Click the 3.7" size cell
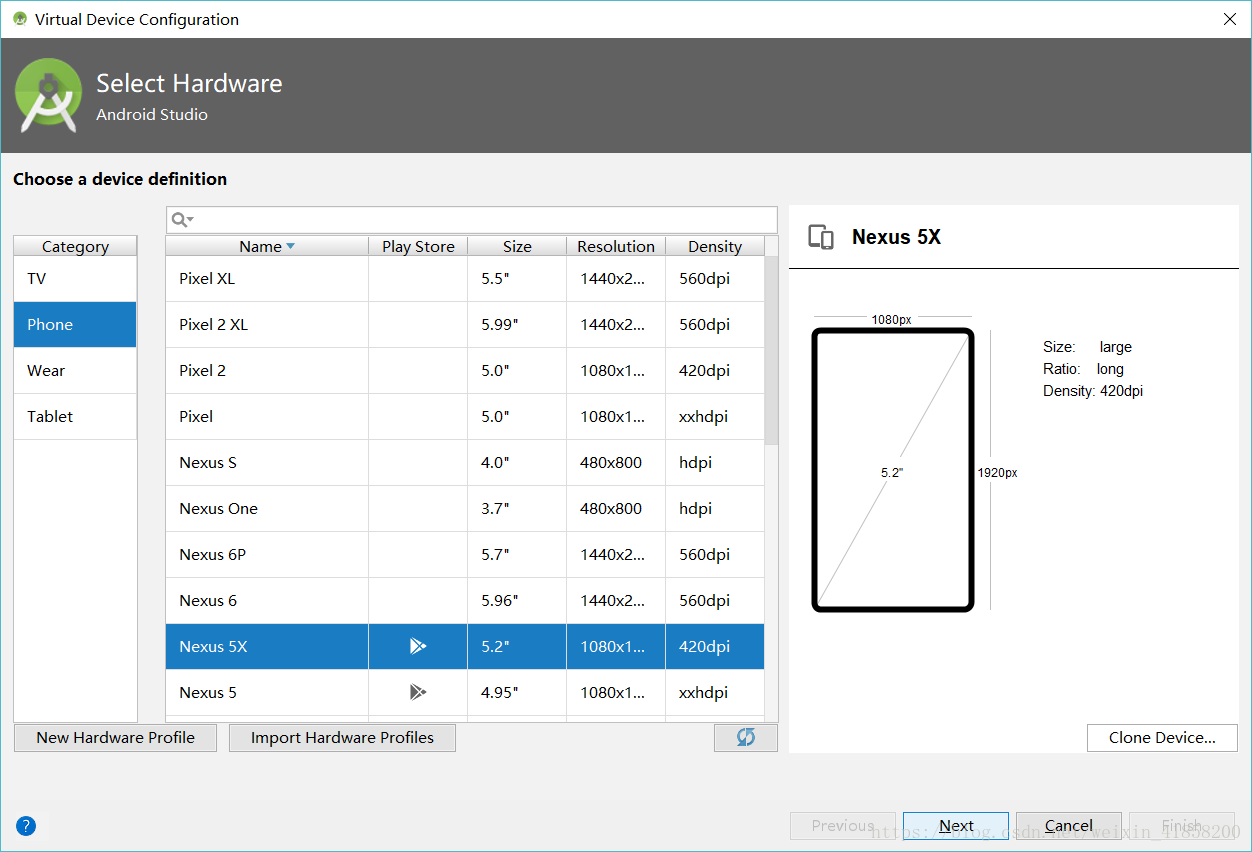This screenshot has width=1252, height=852. tap(517, 509)
